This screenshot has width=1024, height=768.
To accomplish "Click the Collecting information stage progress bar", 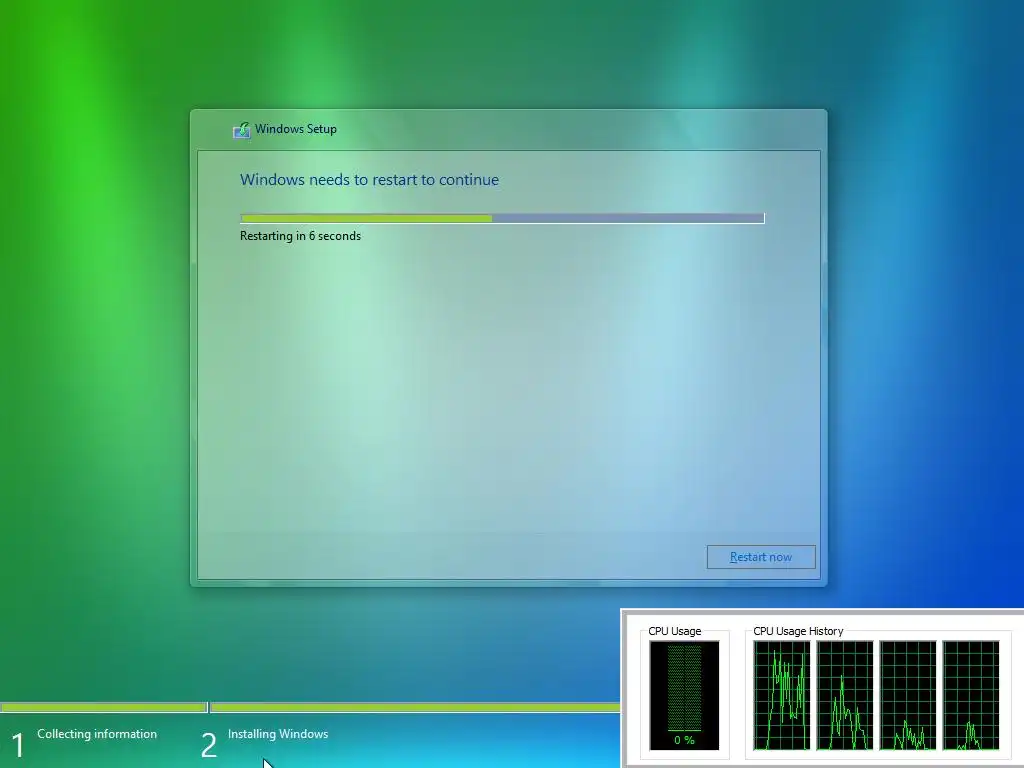I will pyautogui.click(x=104, y=707).
